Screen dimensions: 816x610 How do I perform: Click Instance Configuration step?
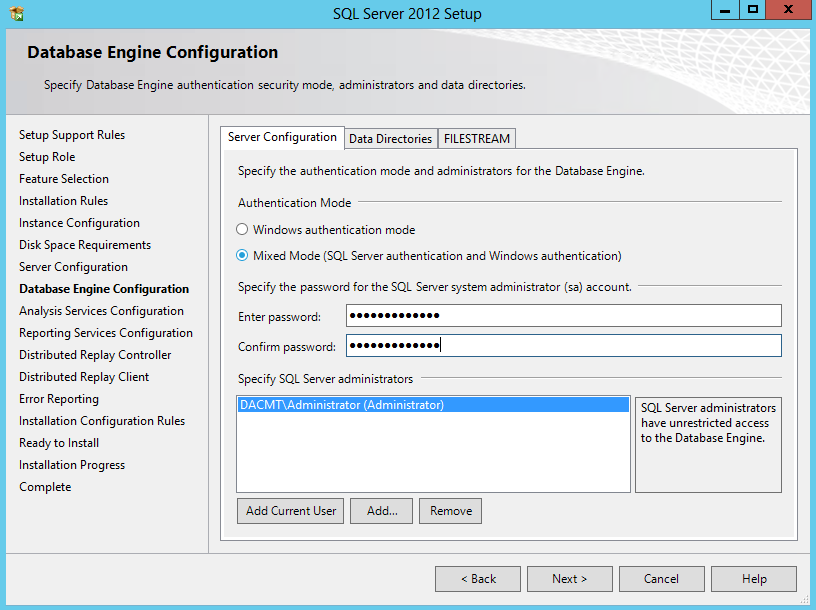[x=79, y=223]
